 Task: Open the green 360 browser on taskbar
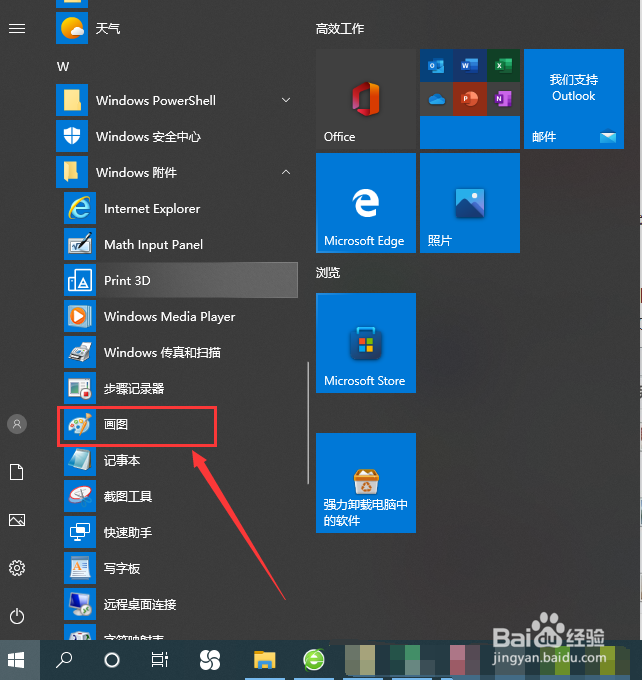click(314, 660)
